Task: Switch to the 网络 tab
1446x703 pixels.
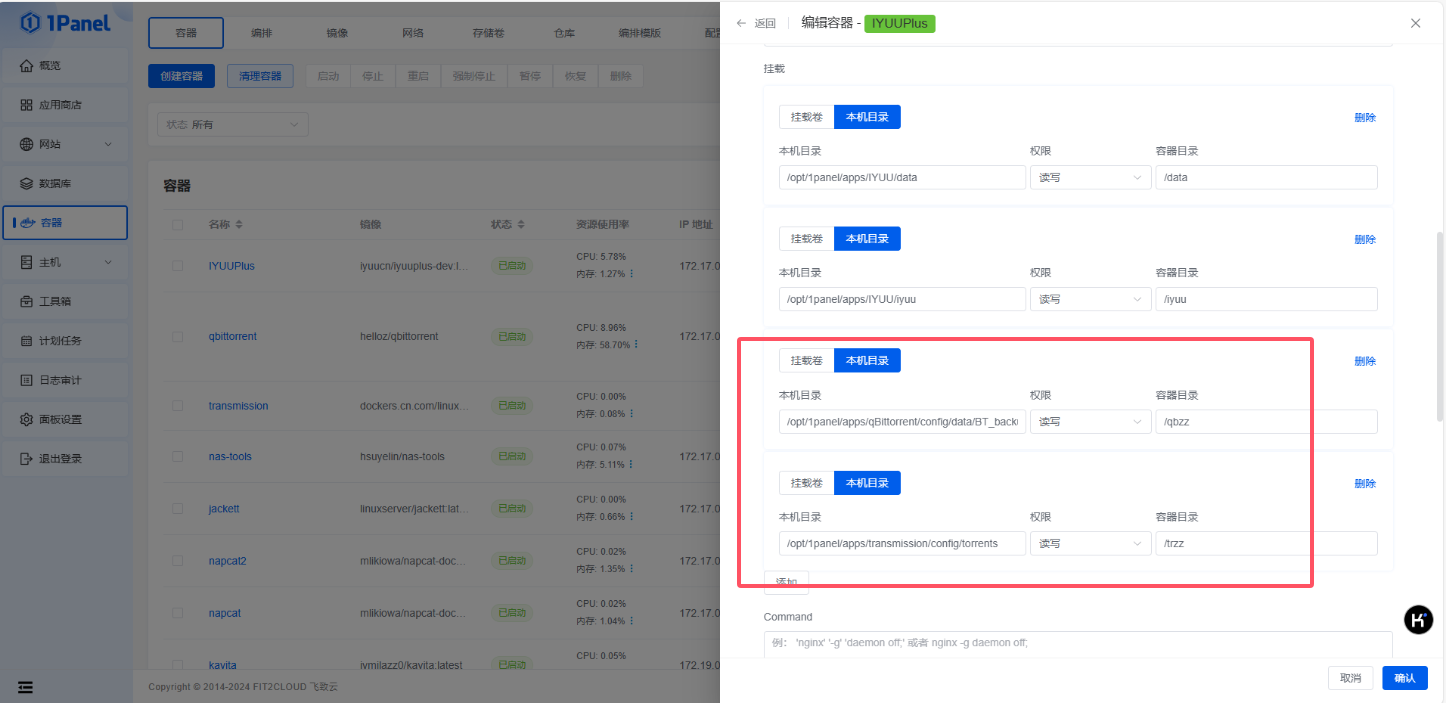Action: 413,33
